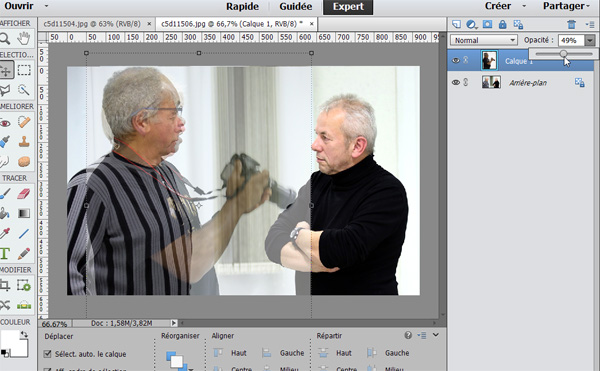The height and width of the screenshot is (371, 600).
Task: Select the Rectangular Marquee tool
Action: [24, 70]
